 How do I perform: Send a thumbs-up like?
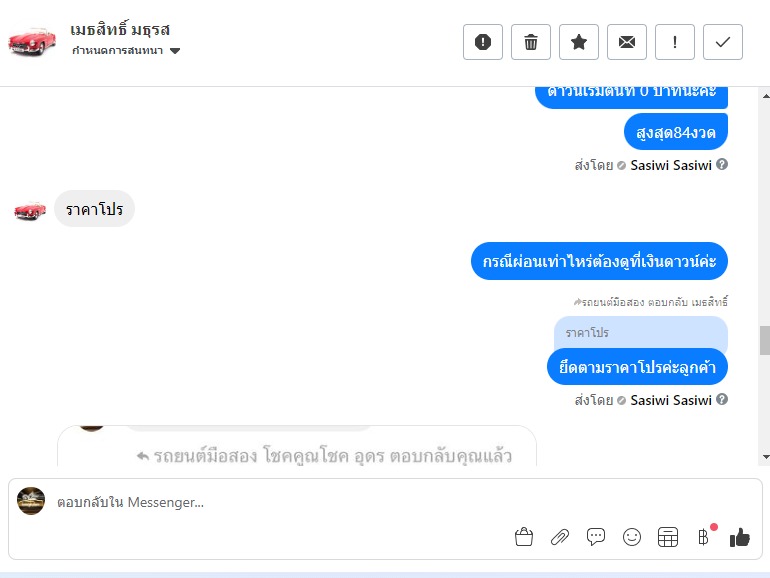[x=740, y=537]
